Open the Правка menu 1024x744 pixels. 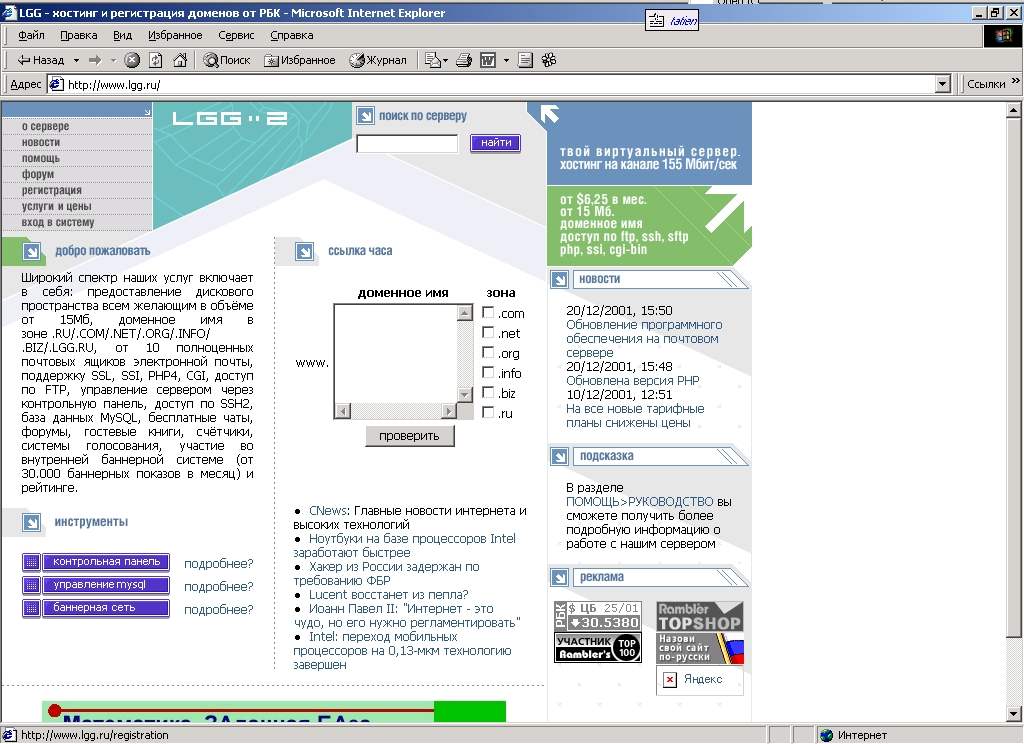(x=78, y=35)
